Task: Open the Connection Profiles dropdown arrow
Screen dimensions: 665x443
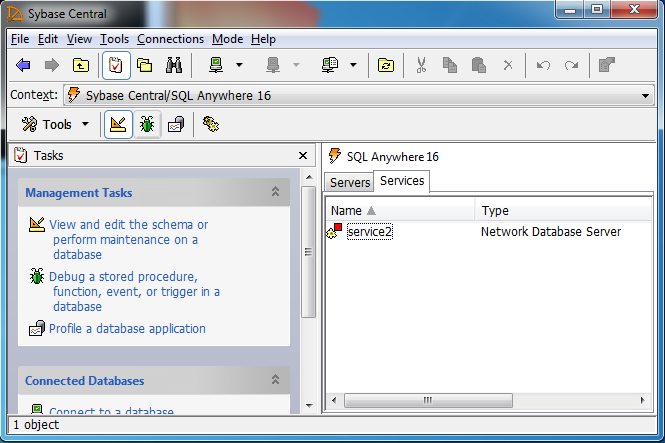Action: pos(353,65)
